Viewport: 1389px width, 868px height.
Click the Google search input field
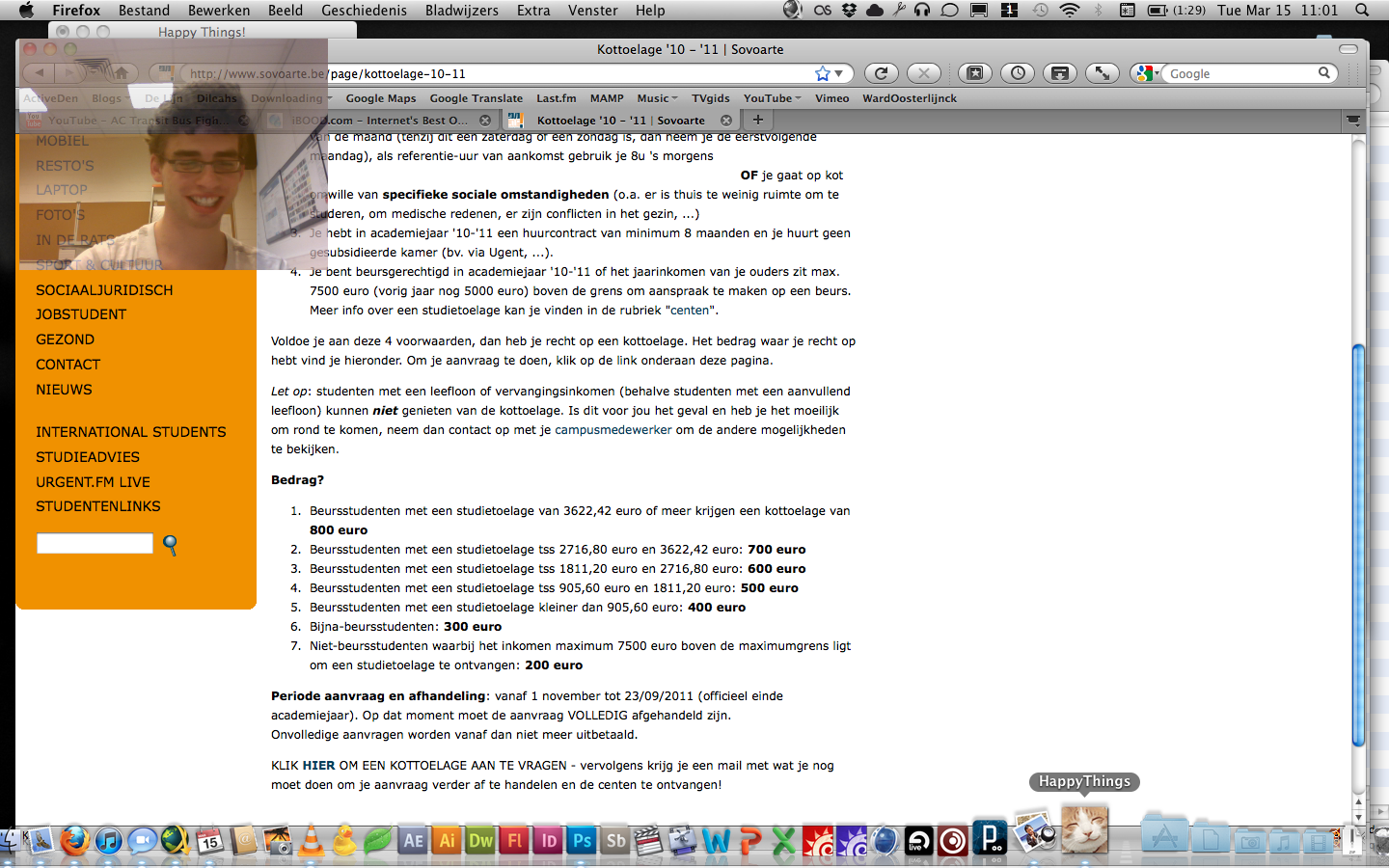[1241, 73]
